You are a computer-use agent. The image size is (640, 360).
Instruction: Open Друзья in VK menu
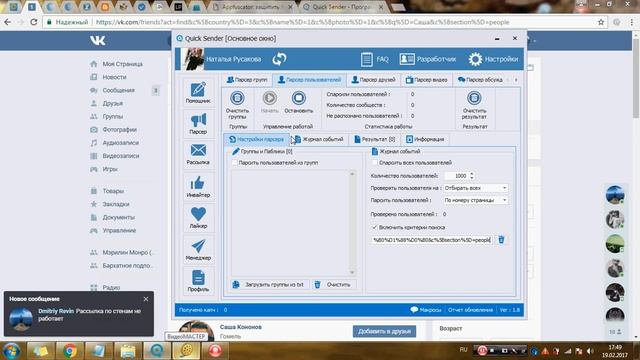pyautogui.click(x=112, y=103)
